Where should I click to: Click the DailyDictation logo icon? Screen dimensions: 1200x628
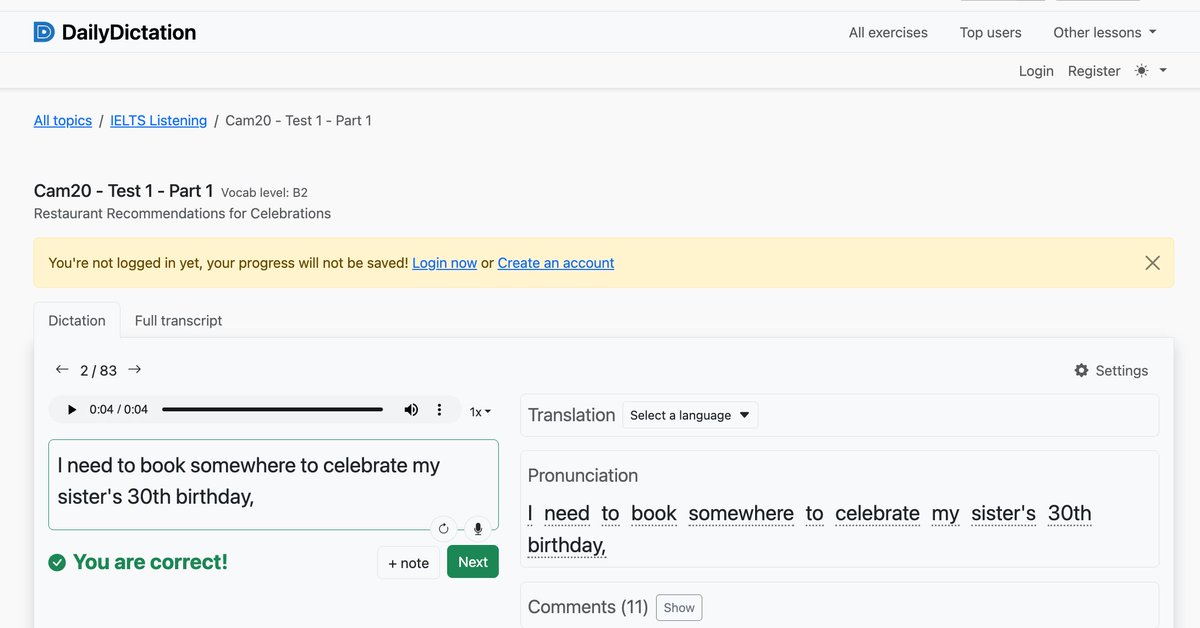click(x=44, y=32)
